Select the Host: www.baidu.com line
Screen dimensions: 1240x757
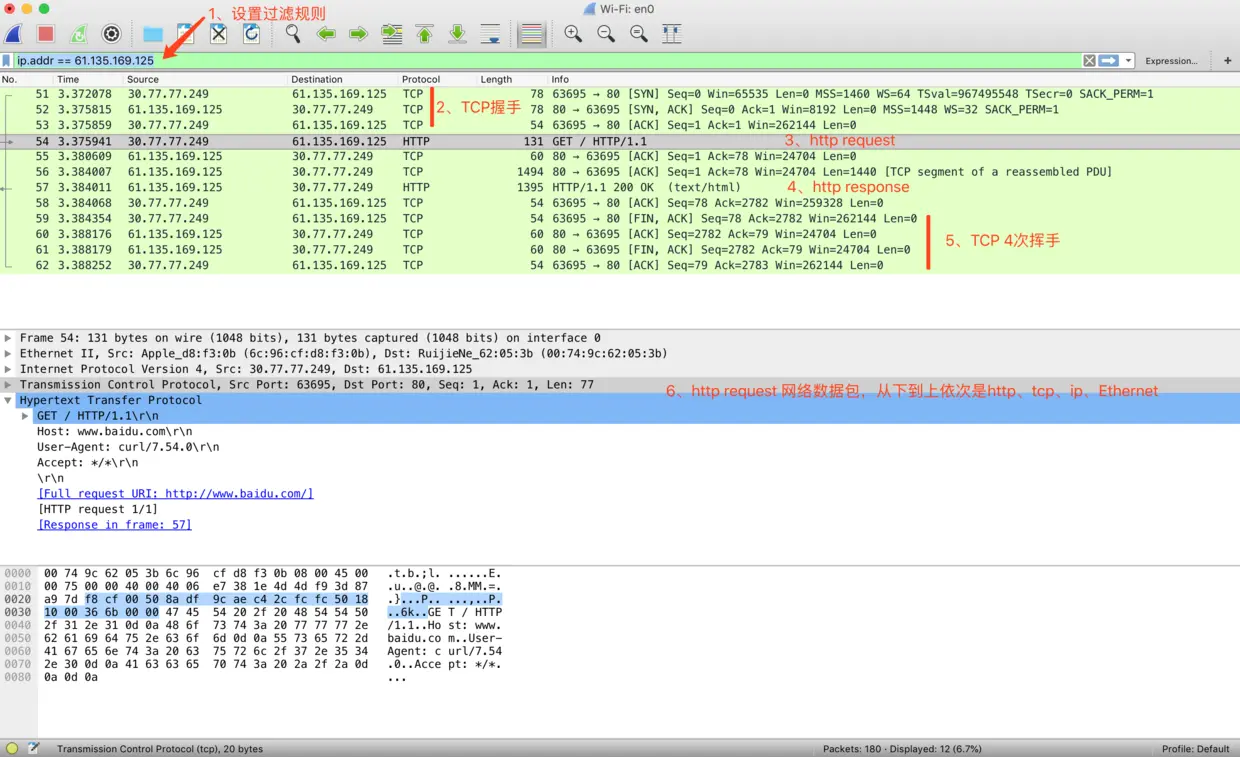click(115, 431)
